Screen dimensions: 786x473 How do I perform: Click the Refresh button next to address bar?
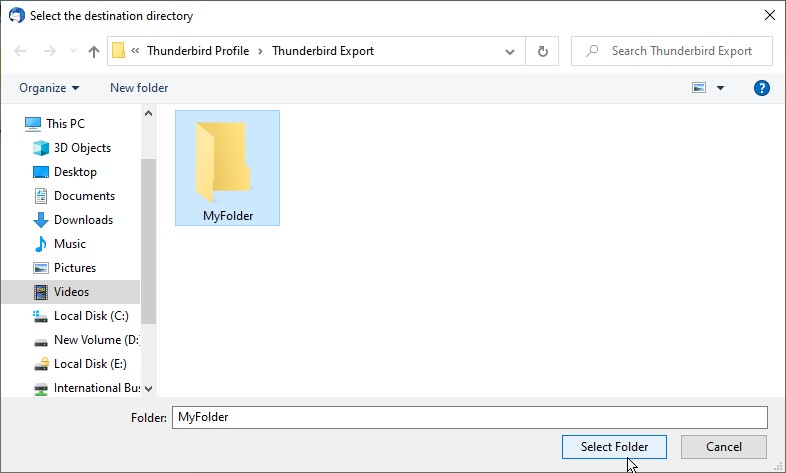point(542,51)
